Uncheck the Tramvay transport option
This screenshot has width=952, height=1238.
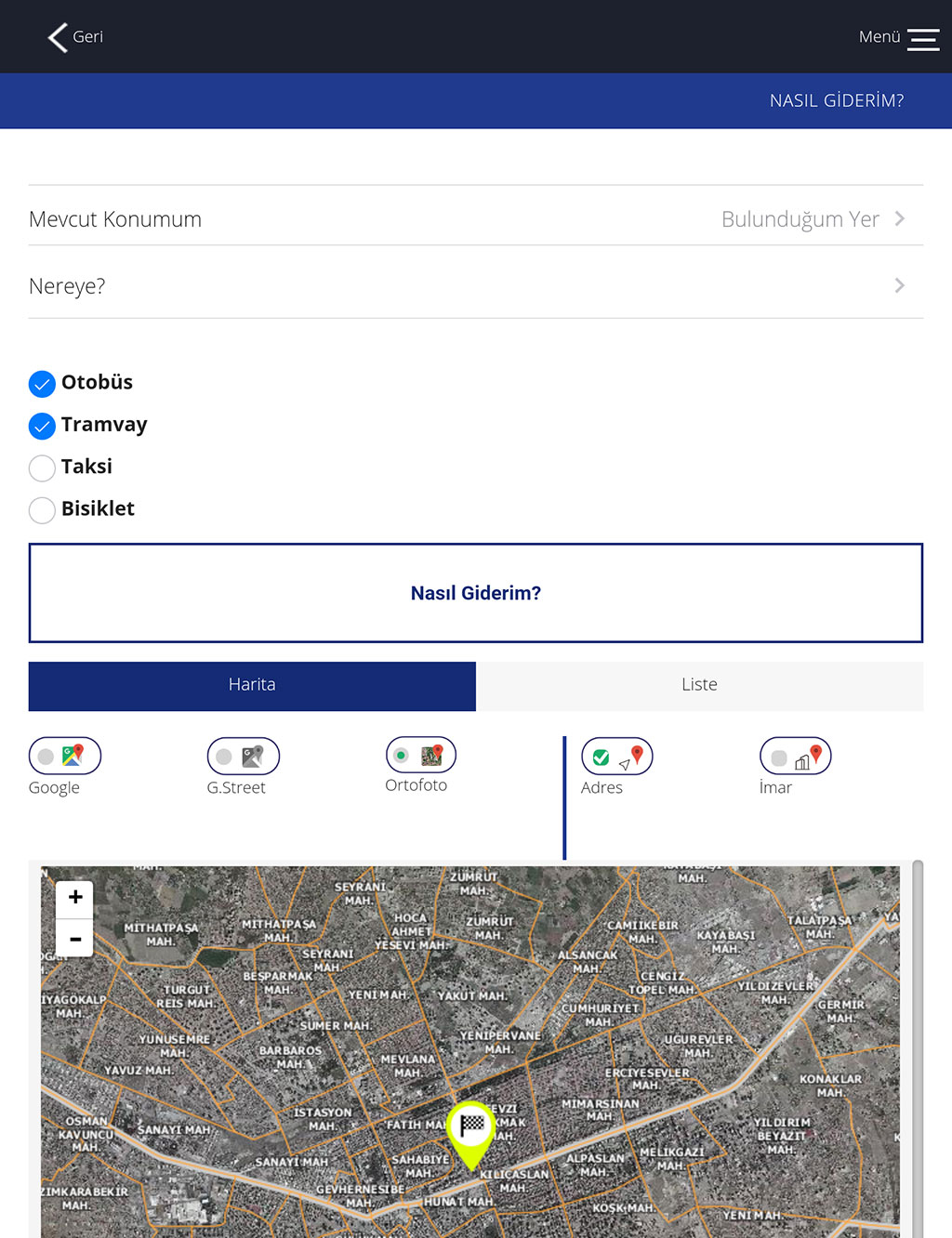coord(42,426)
